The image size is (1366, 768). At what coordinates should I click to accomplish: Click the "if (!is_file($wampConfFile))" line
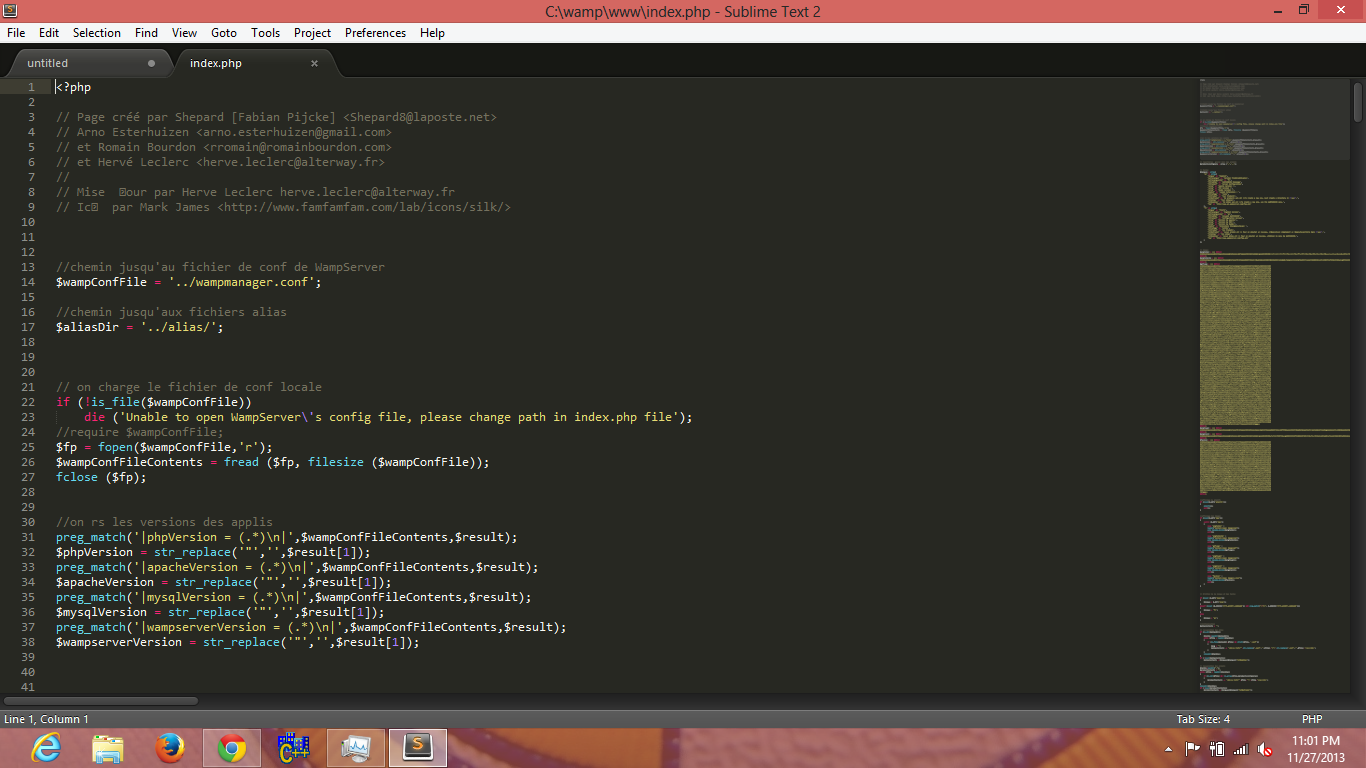[153, 402]
